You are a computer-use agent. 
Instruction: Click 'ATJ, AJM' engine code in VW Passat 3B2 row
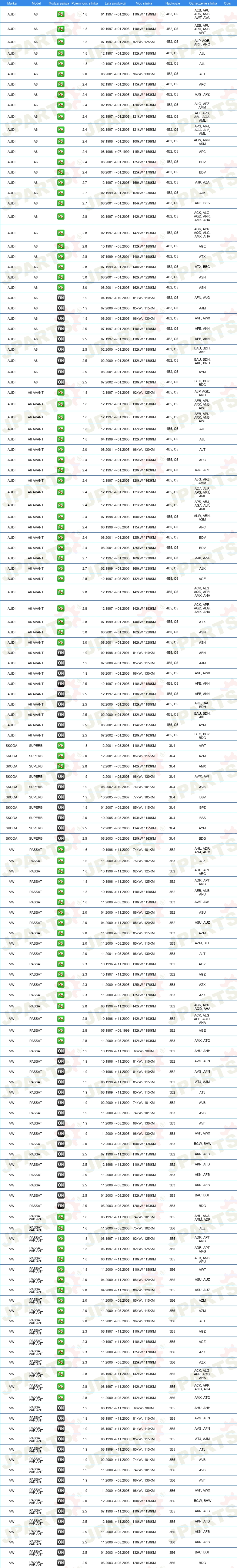(x=202, y=1082)
